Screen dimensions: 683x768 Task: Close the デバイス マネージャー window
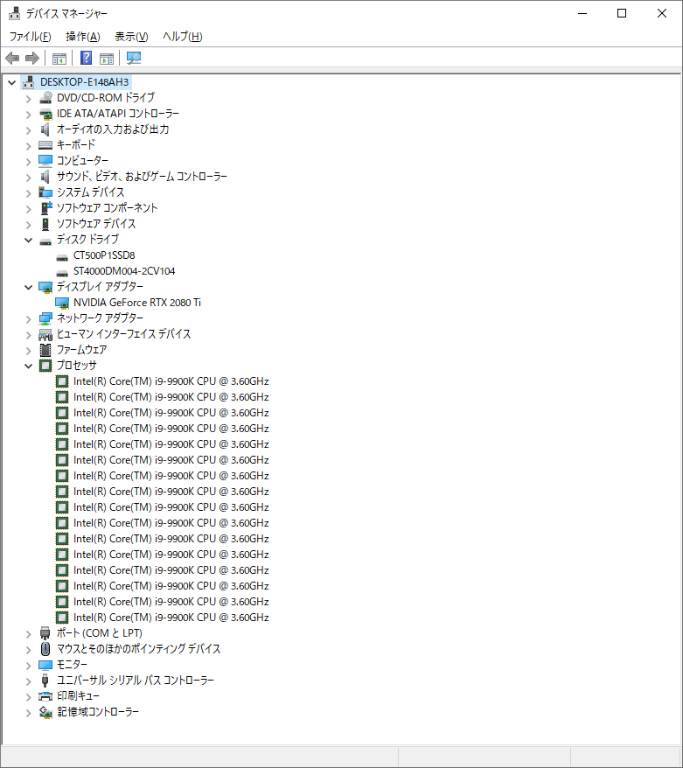pos(662,13)
